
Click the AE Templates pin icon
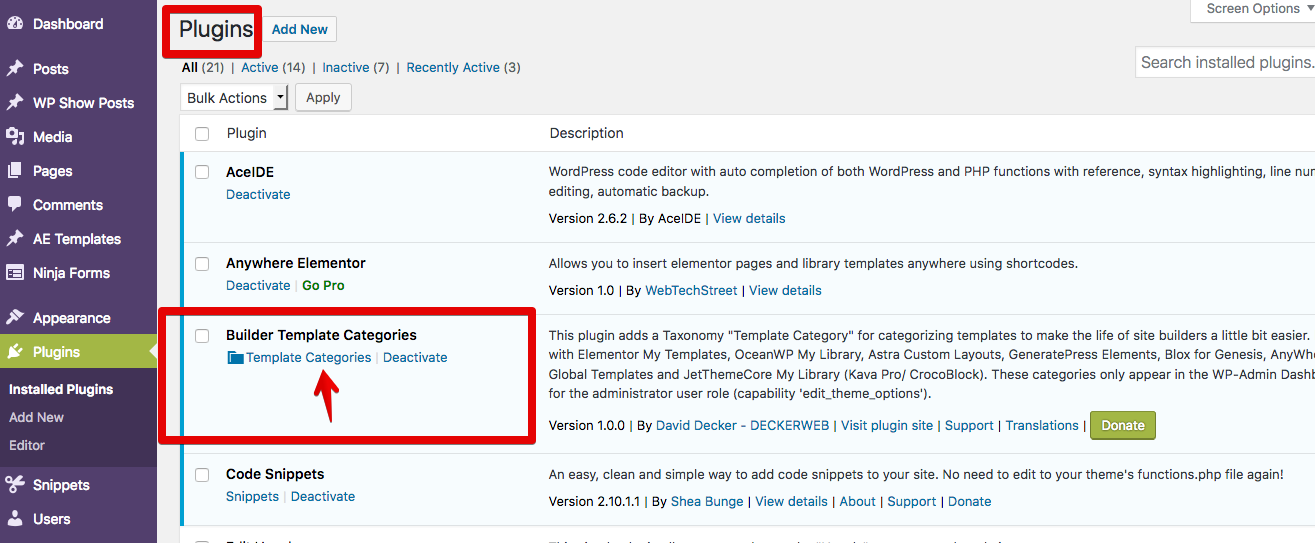15,239
